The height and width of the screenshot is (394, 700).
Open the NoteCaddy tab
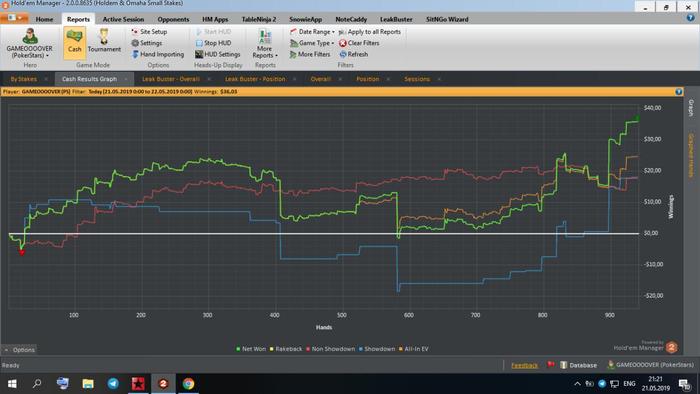pyautogui.click(x=351, y=19)
